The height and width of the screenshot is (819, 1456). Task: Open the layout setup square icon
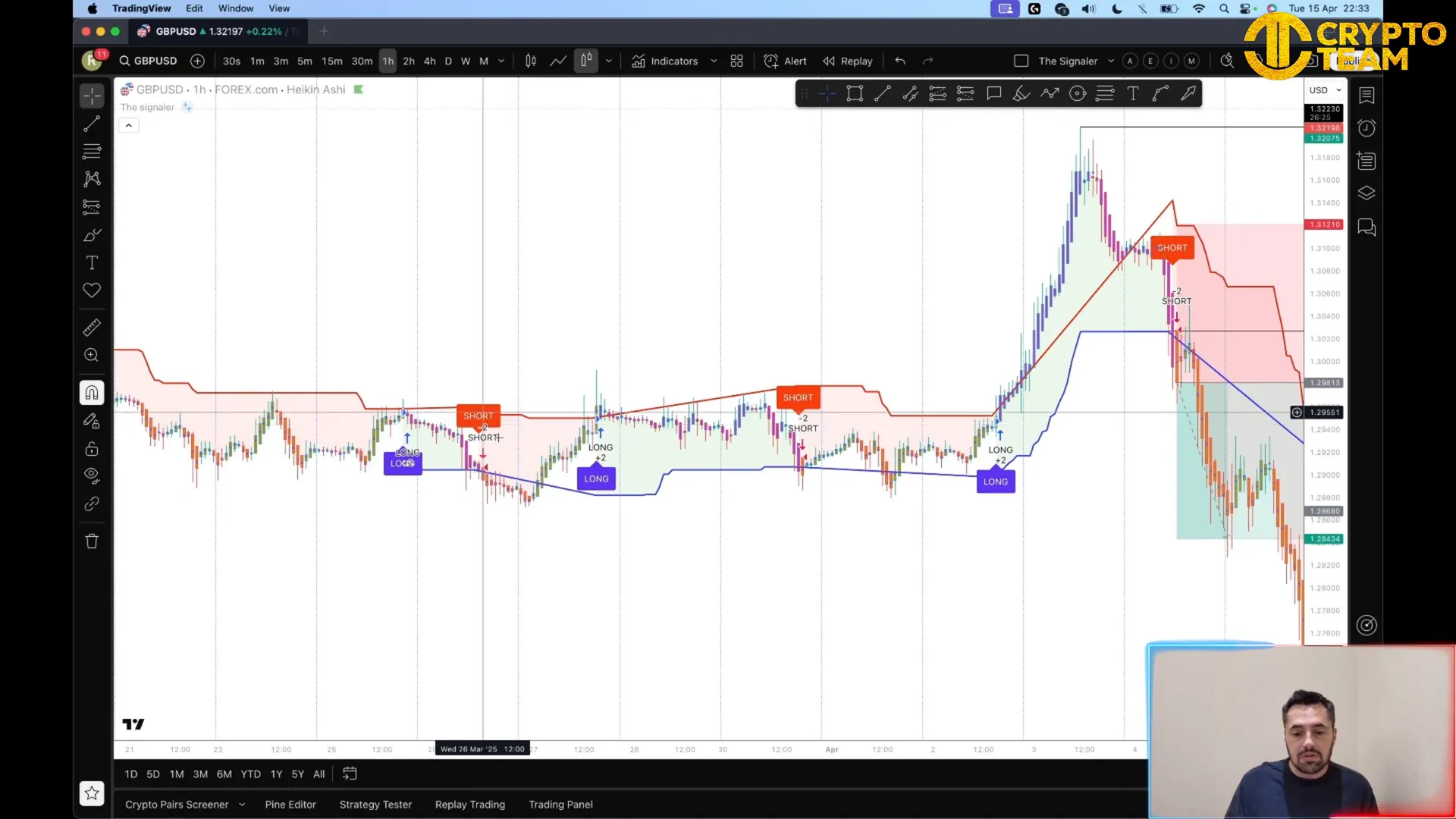pyautogui.click(x=1021, y=61)
